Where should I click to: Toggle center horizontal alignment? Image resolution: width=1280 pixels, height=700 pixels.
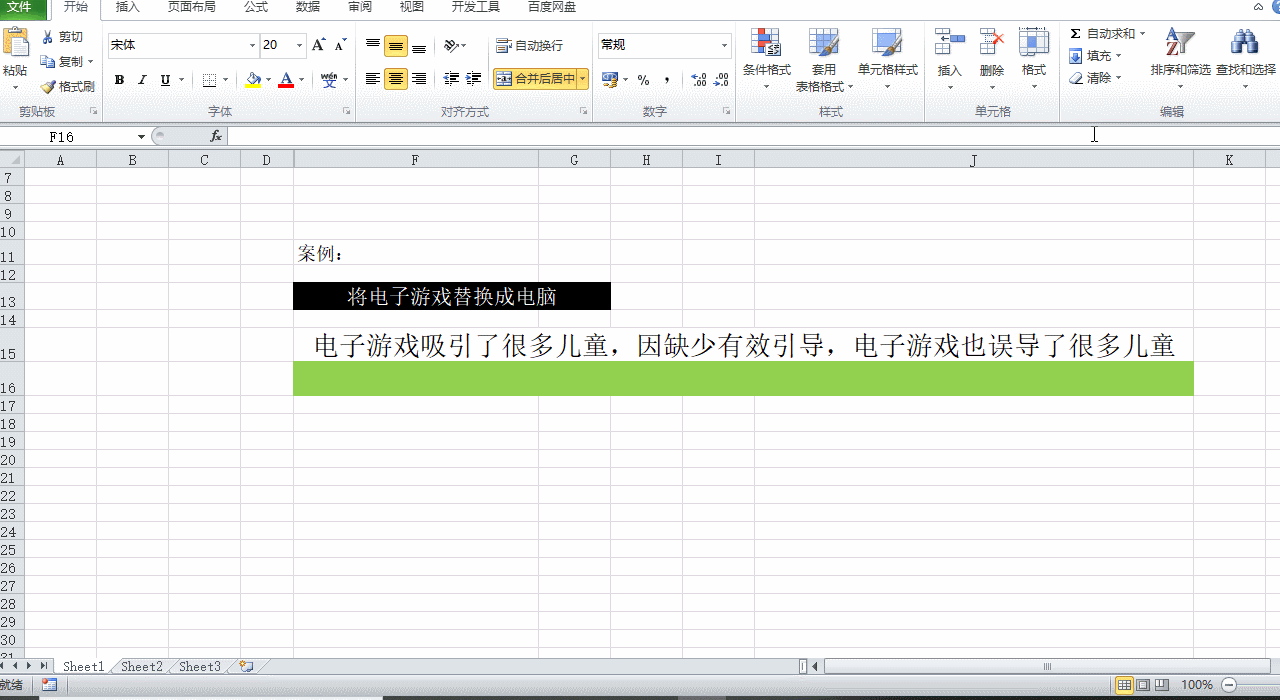point(396,79)
